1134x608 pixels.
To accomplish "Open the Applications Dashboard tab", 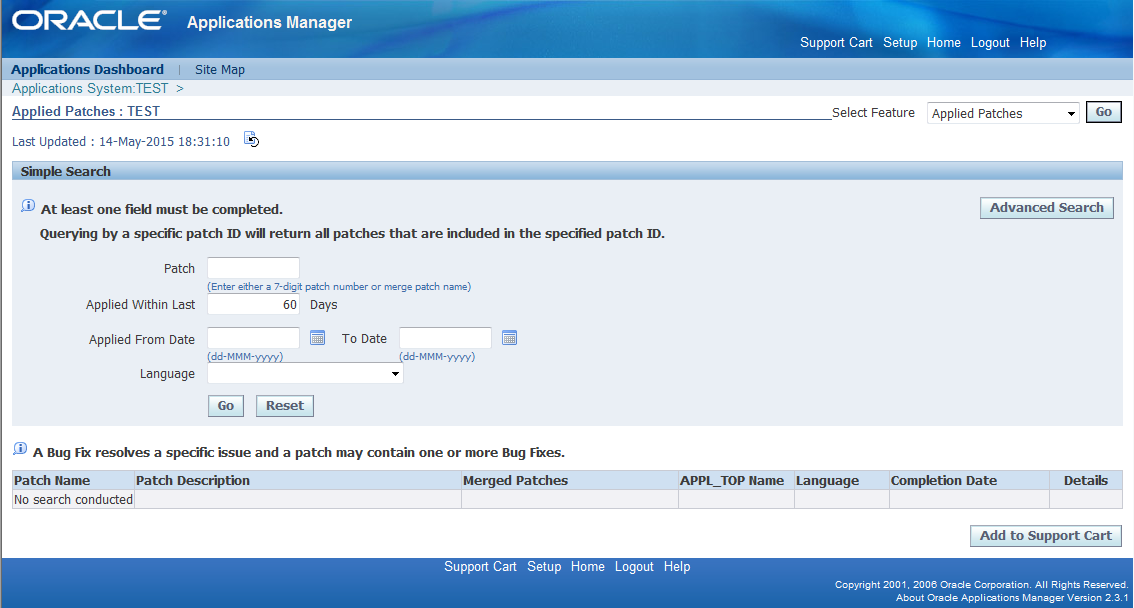I will pos(88,69).
